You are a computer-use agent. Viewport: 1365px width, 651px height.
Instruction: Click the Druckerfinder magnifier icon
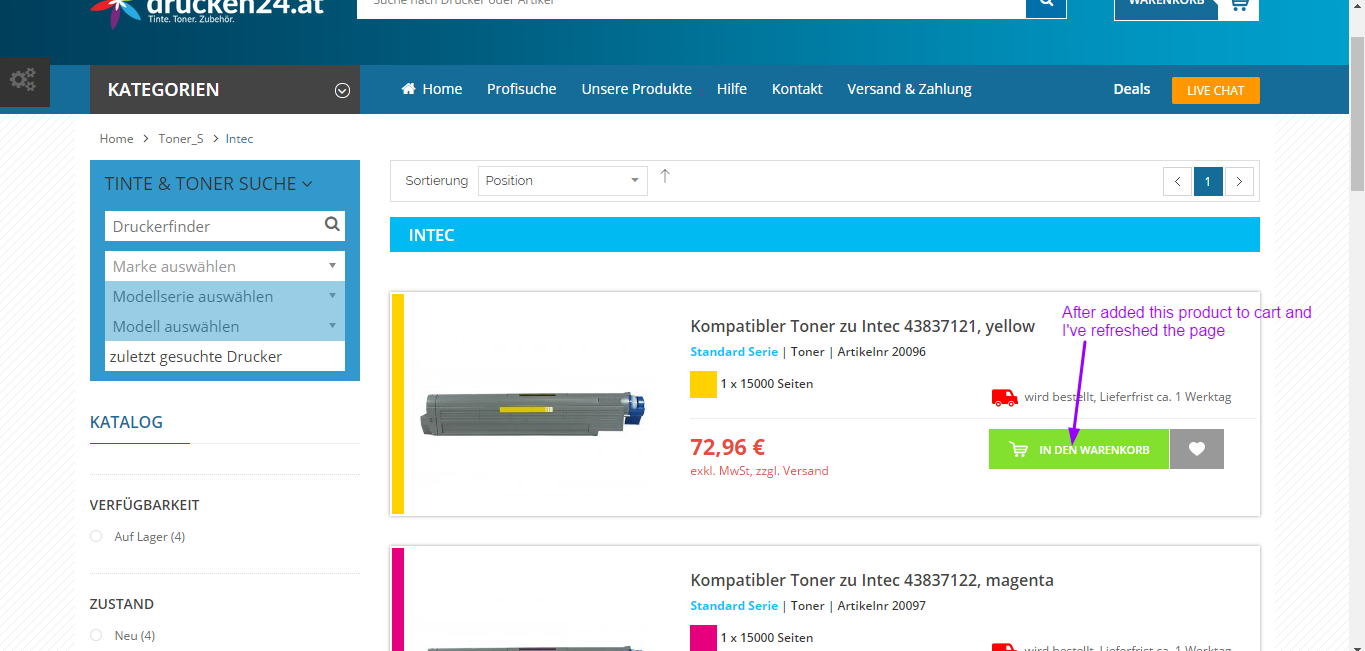point(332,225)
